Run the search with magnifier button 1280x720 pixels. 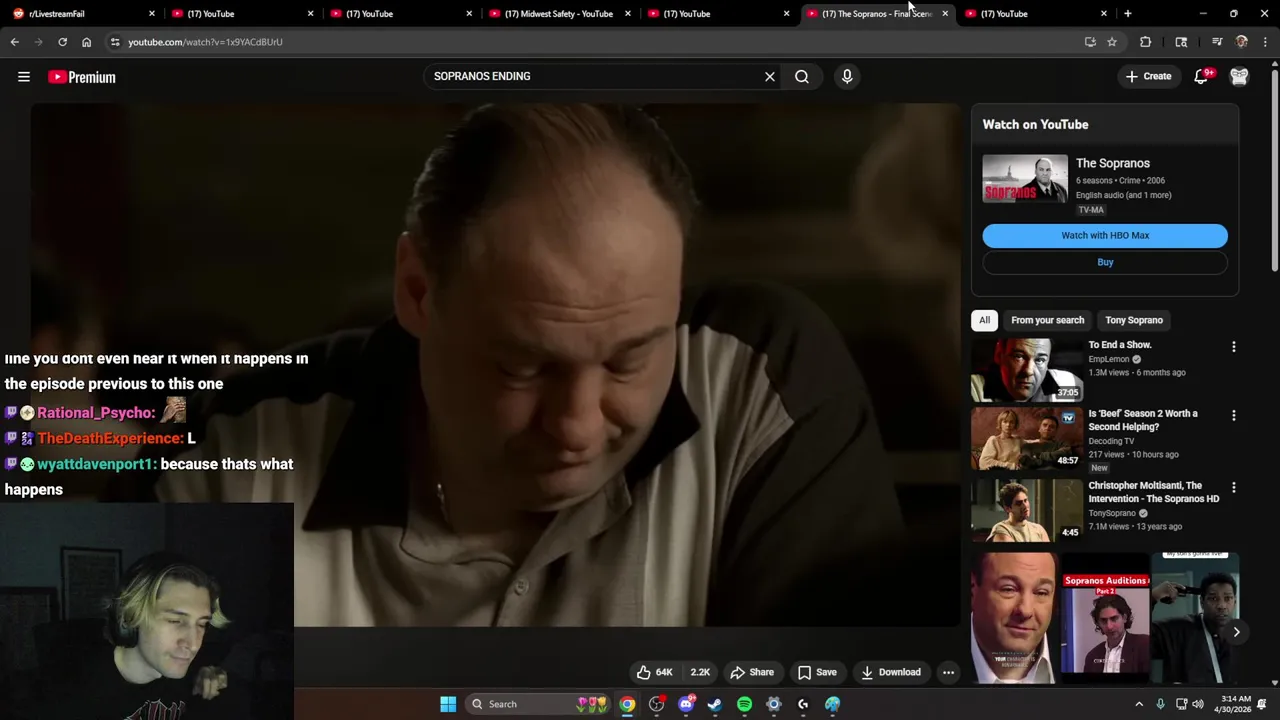click(802, 76)
